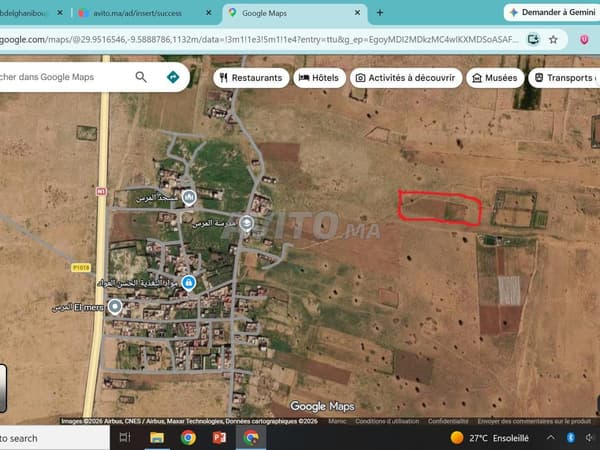Viewport: 600px width, 450px height.
Task: Close the Google Maps tab
Action: point(357,13)
